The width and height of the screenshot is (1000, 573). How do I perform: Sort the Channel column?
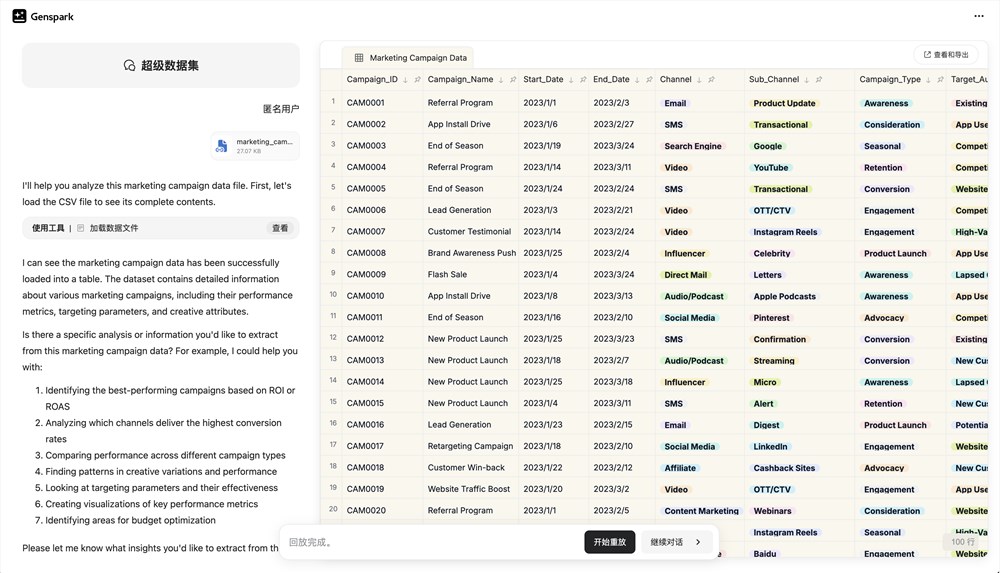tap(699, 80)
